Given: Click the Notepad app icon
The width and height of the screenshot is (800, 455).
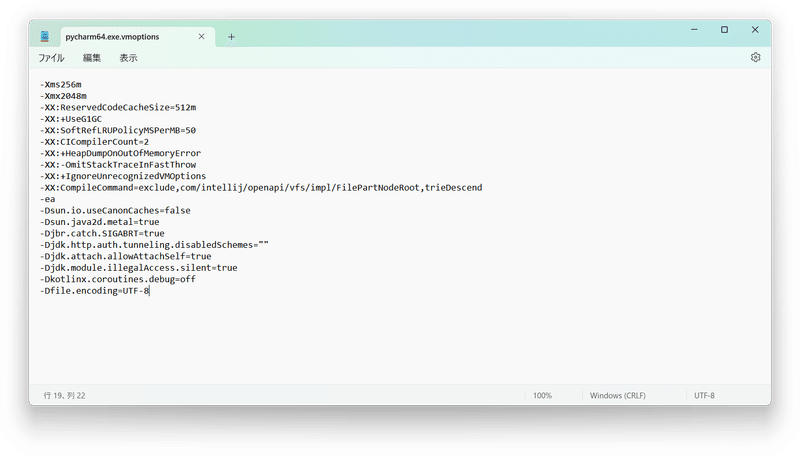Looking at the screenshot, I should pos(45,36).
